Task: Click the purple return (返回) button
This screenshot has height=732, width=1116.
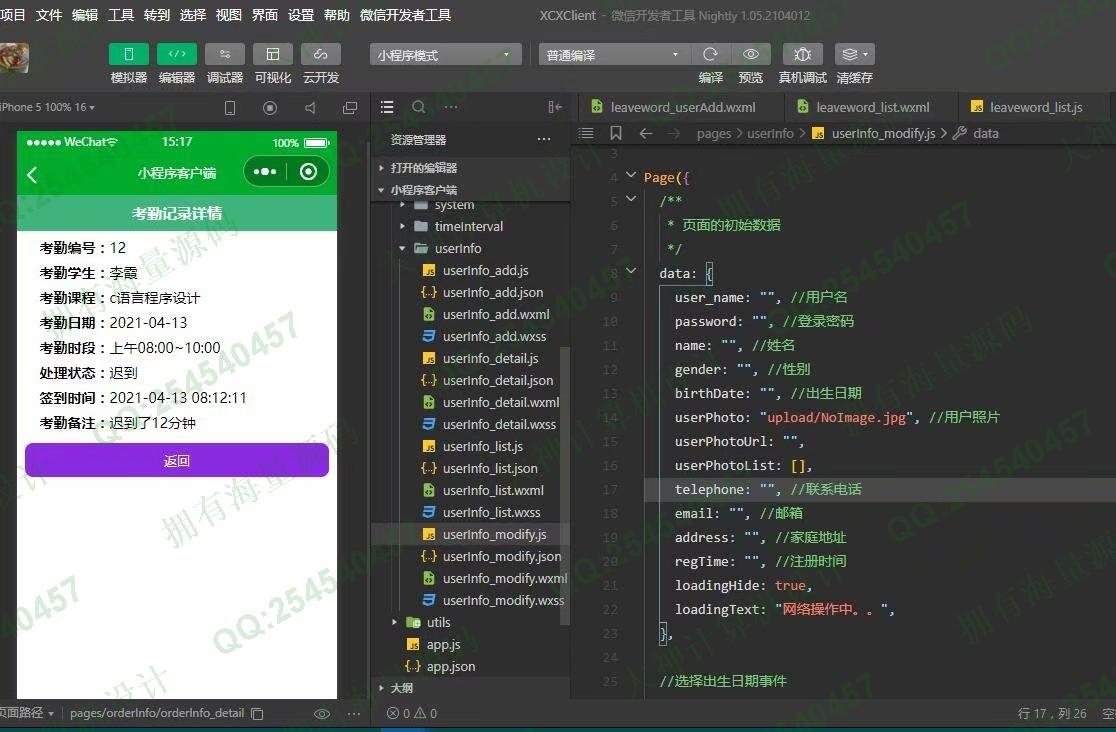Action: pos(177,460)
